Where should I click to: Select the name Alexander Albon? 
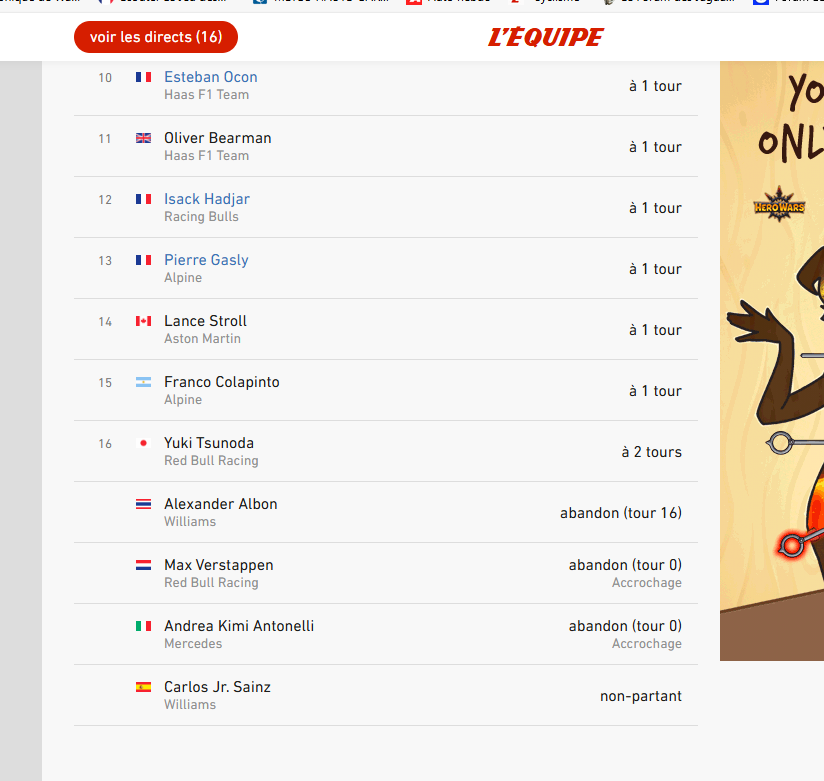[x=221, y=503]
